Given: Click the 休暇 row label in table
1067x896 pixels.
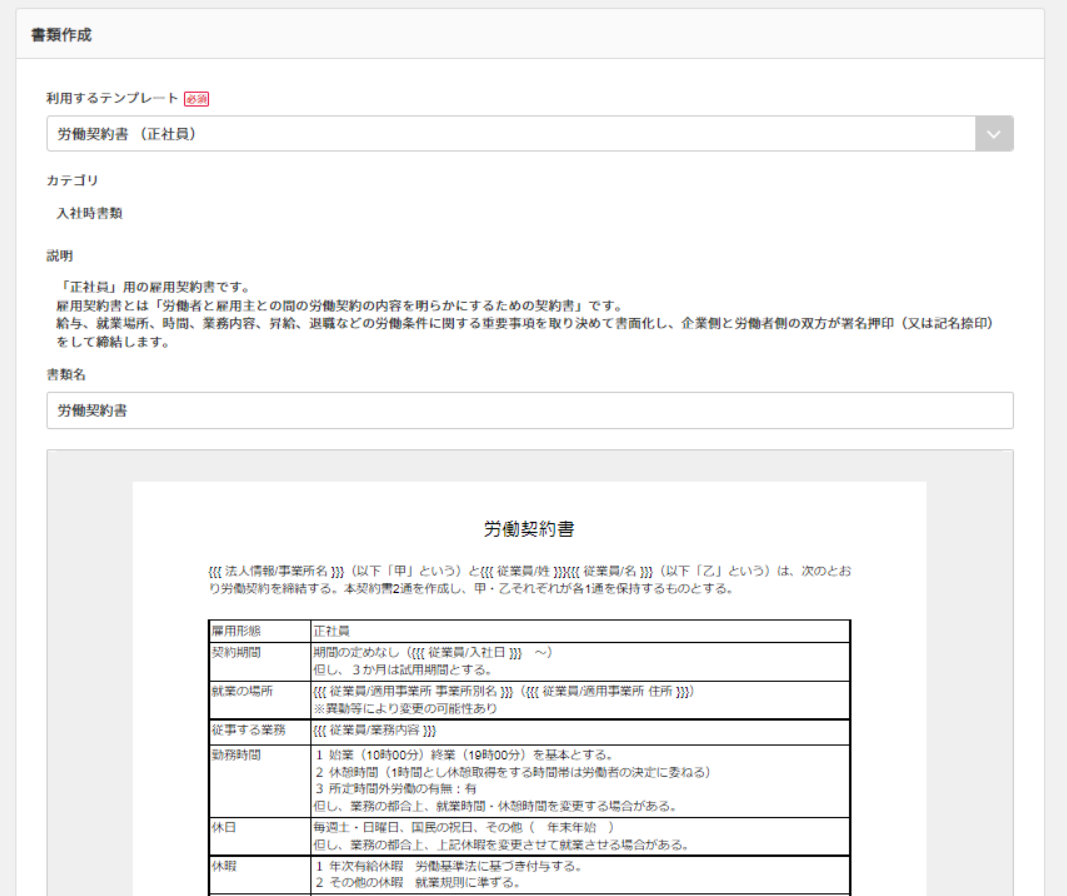Looking at the screenshot, I should pyautogui.click(x=224, y=867).
